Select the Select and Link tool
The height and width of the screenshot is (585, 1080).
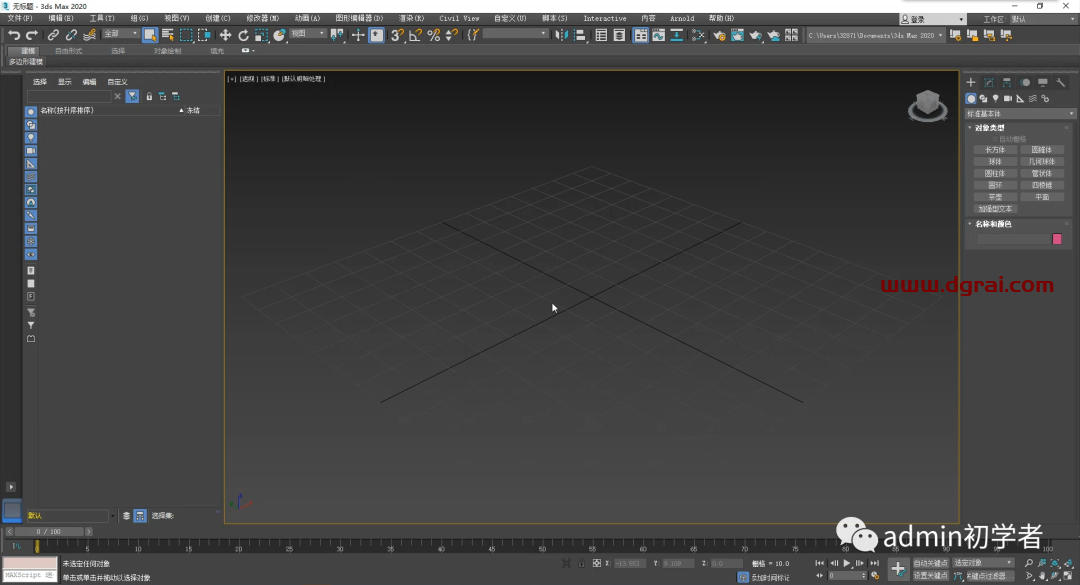53,35
